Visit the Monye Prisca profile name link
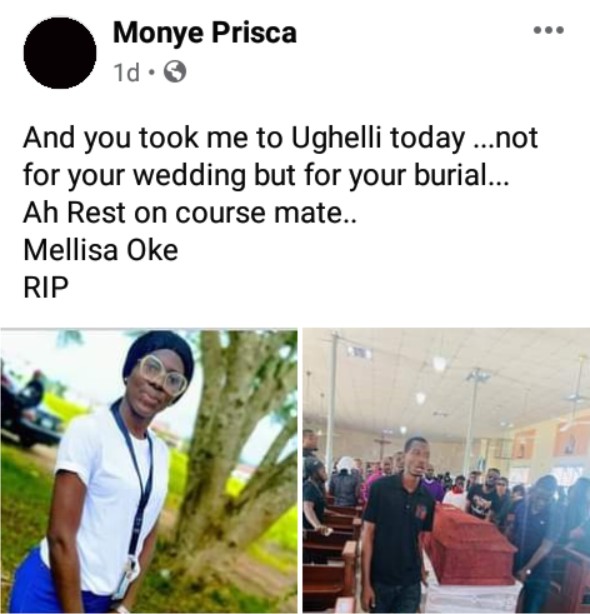This screenshot has height=614, width=590. [x=204, y=33]
